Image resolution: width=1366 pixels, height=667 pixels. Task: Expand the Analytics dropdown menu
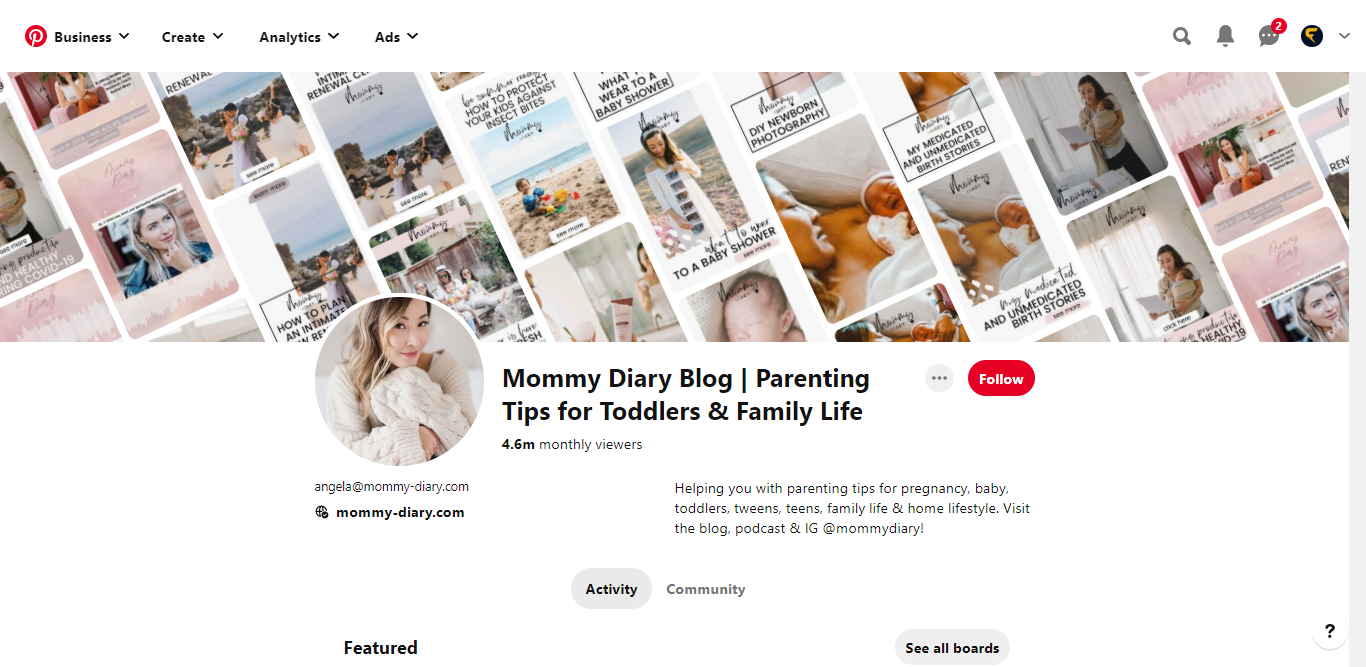coord(299,37)
